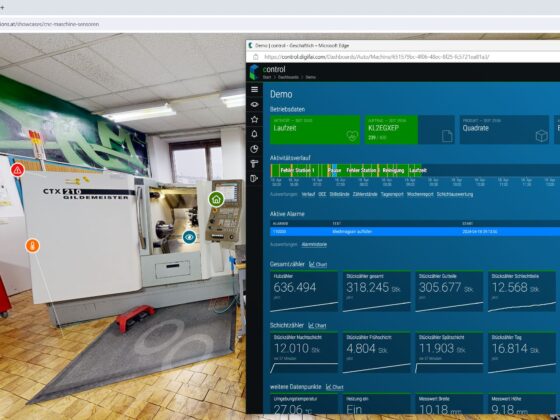Select the eye icon in control sidebar
Screen dimensions: 560x420
pos(254,104)
